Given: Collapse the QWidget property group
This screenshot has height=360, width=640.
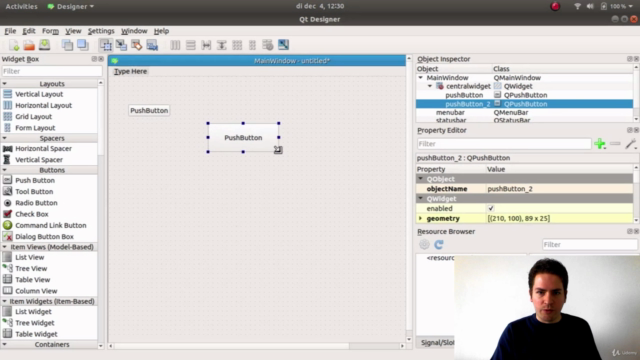Looking at the screenshot, I should [420, 198].
